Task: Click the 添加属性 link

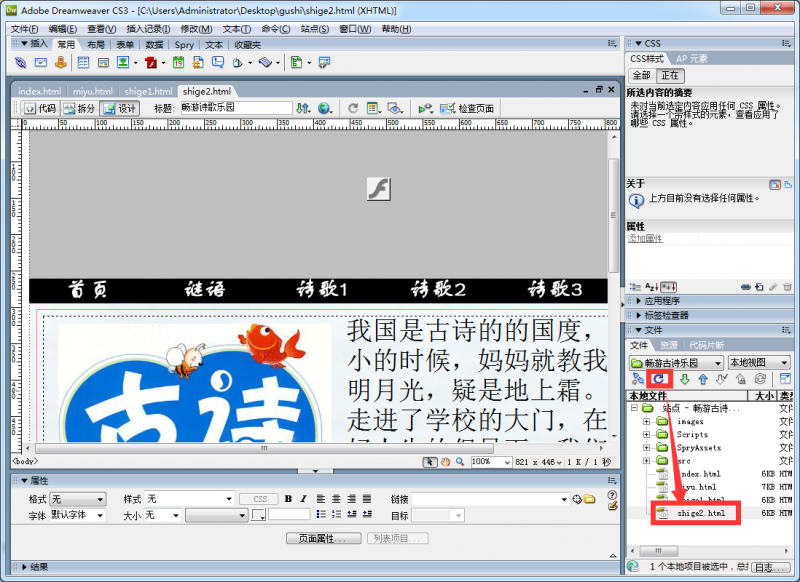Action: tap(645, 239)
